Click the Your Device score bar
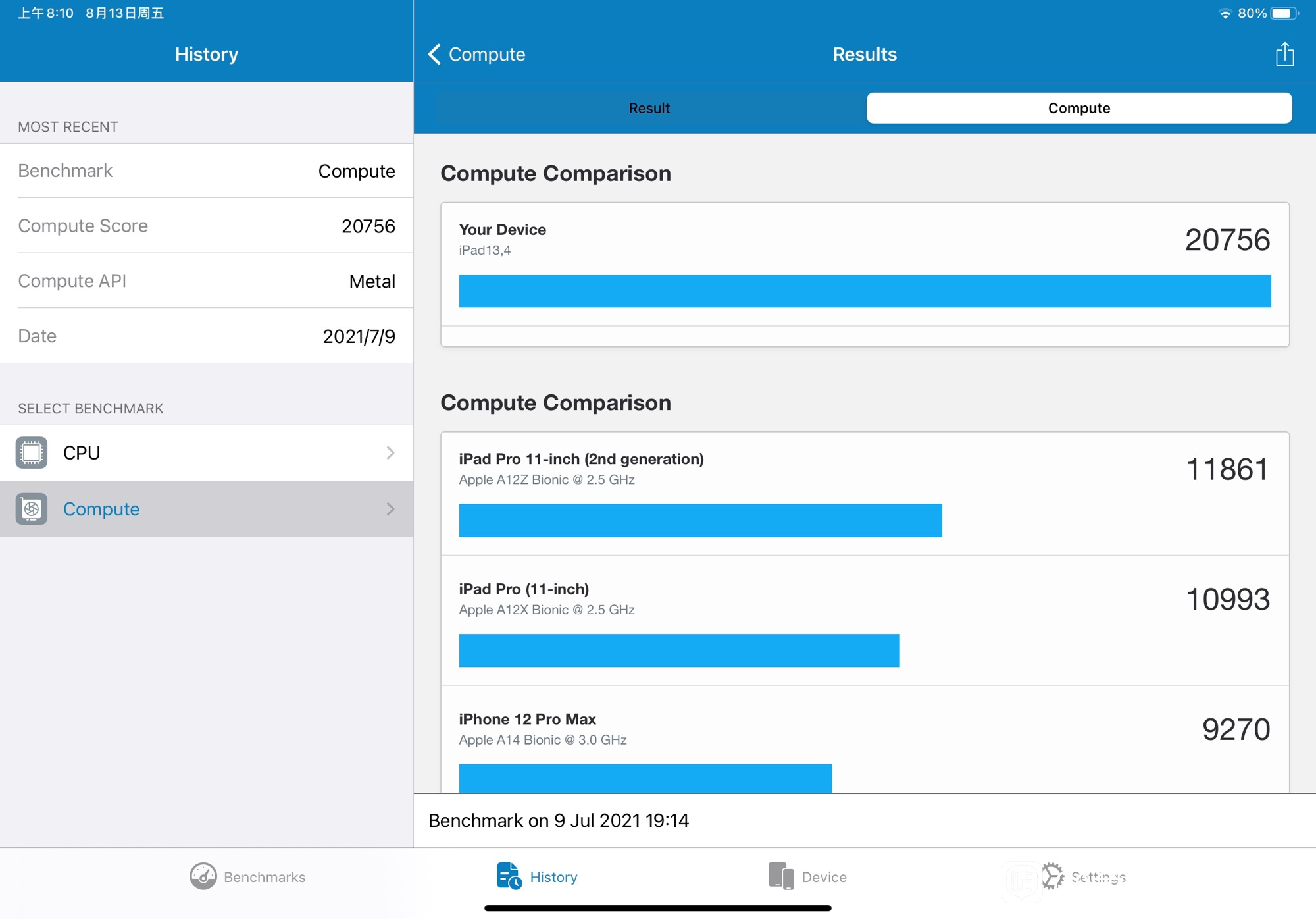This screenshot has width=1316, height=919. (x=865, y=291)
